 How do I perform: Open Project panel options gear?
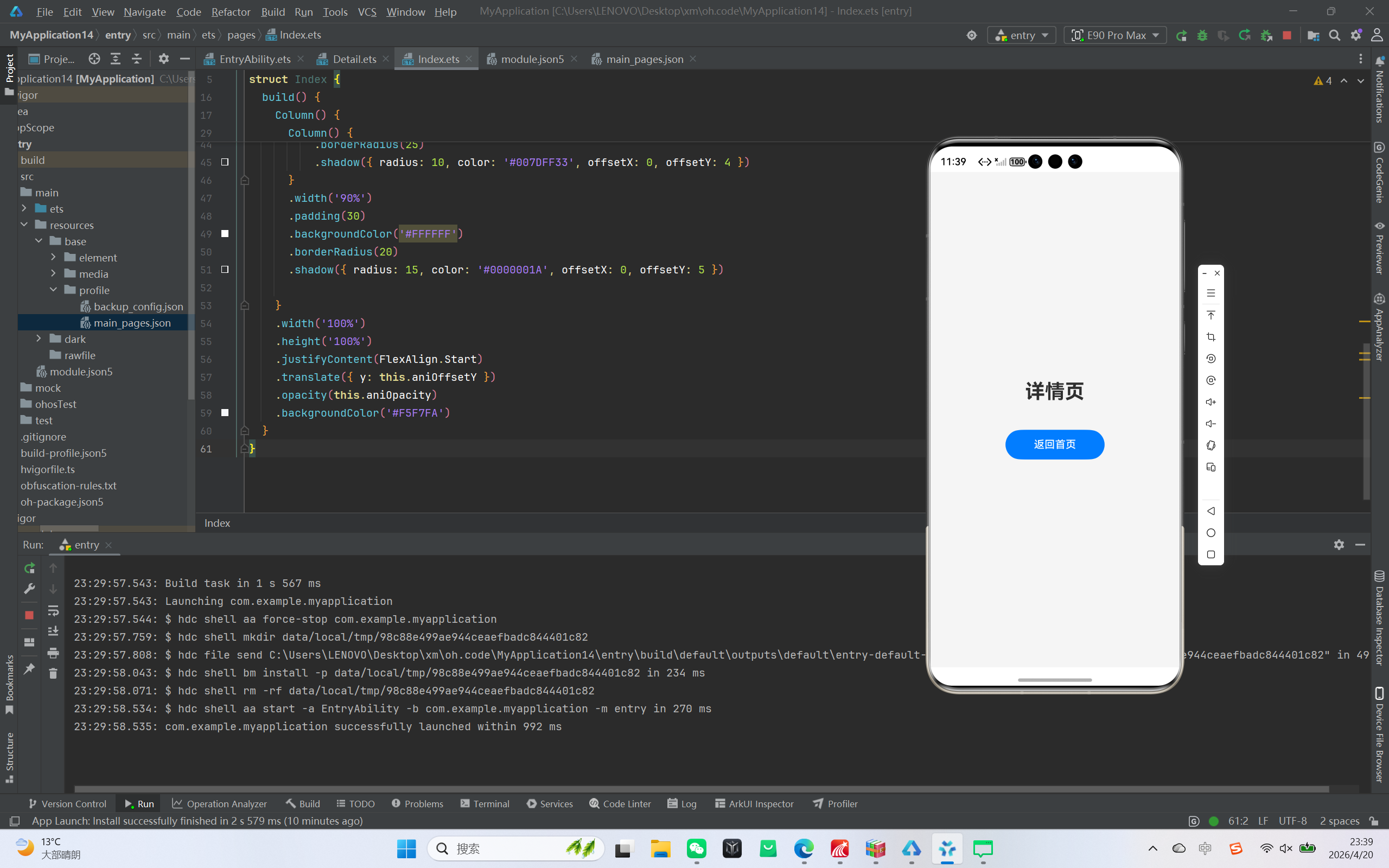tap(163, 59)
